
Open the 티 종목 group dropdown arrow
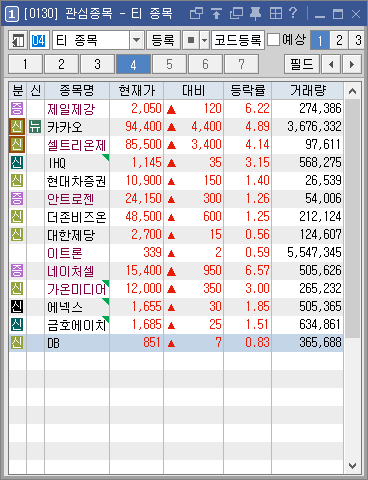[136, 41]
